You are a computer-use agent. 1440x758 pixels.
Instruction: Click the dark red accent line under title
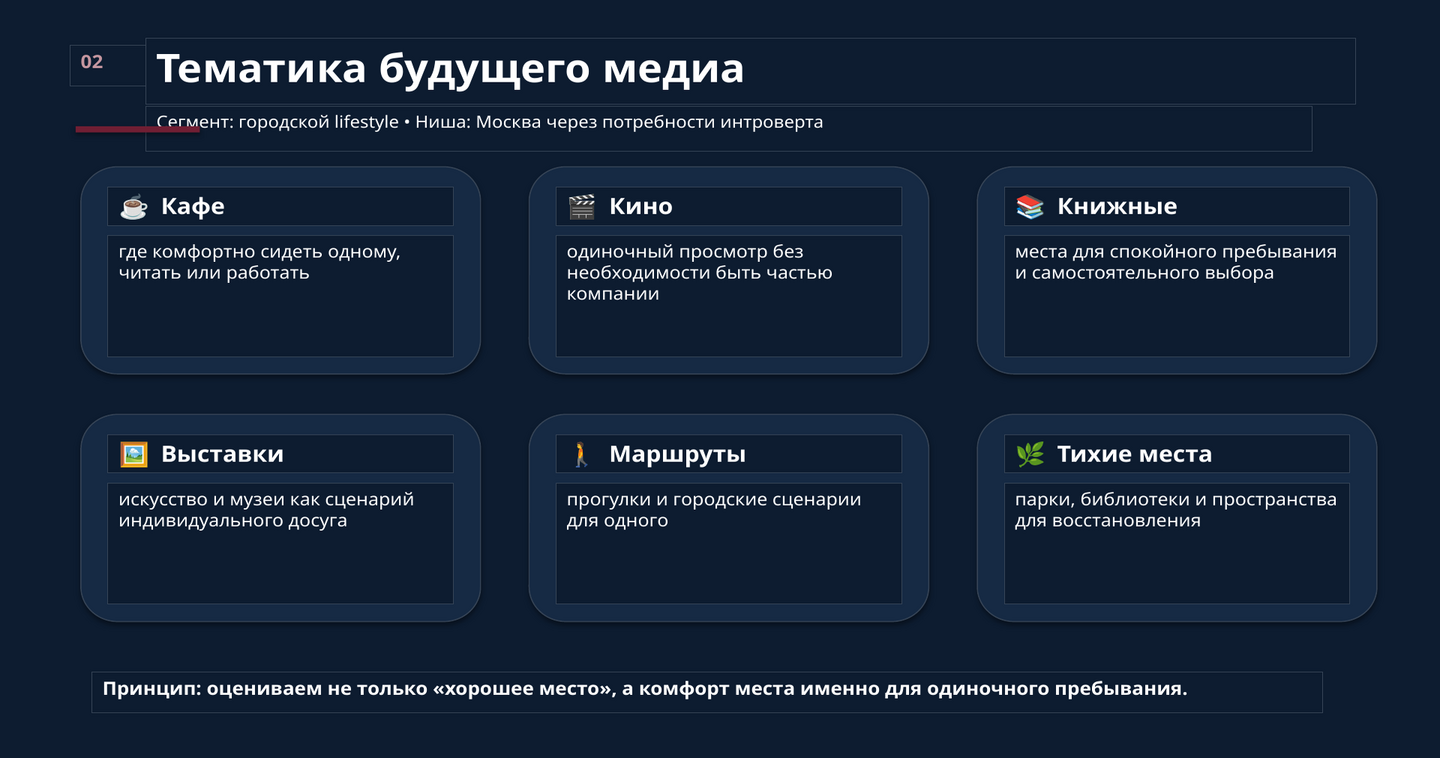point(137,129)
